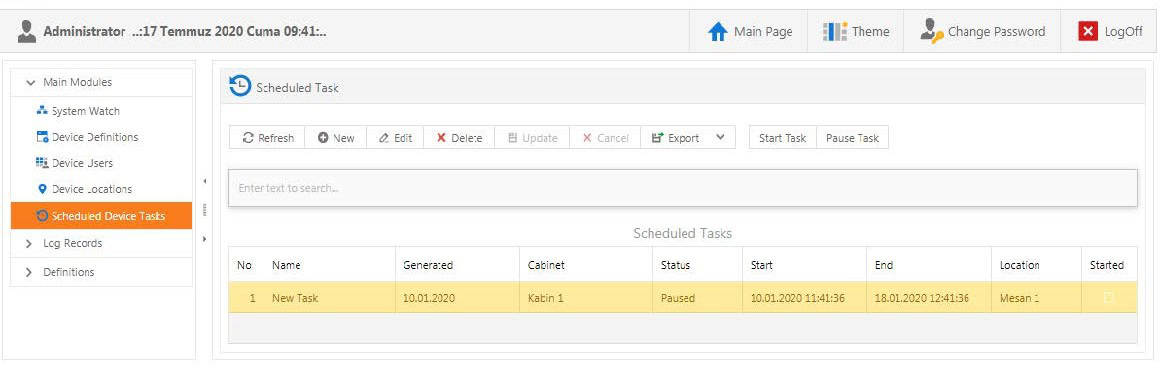Click the Refresh circular arrow icon

pyautogui.click(x=248, y=138)
